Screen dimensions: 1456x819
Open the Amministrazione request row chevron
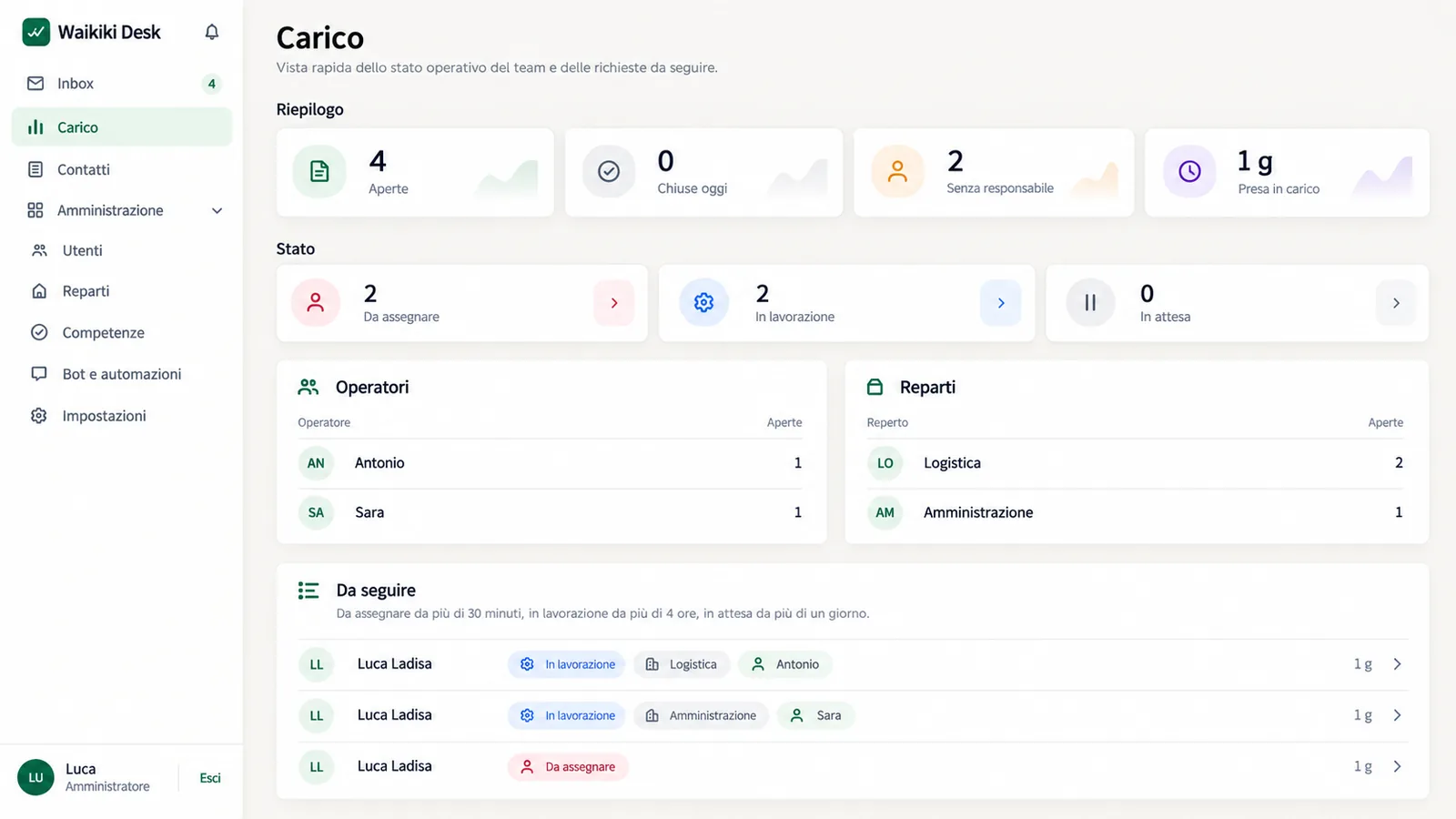[x=1397, y=715]
